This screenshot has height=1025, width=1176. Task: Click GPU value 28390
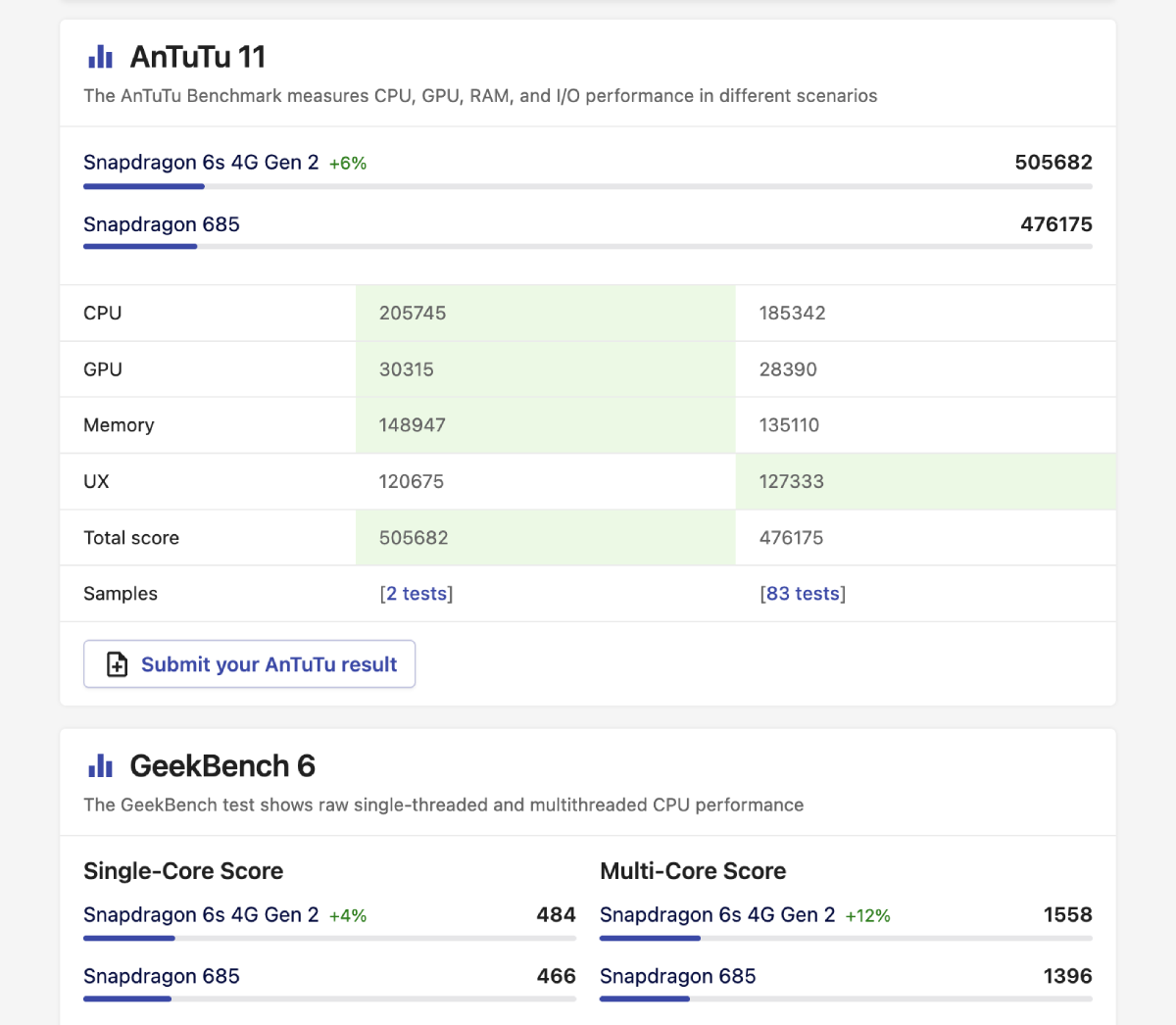click(788, 369)
